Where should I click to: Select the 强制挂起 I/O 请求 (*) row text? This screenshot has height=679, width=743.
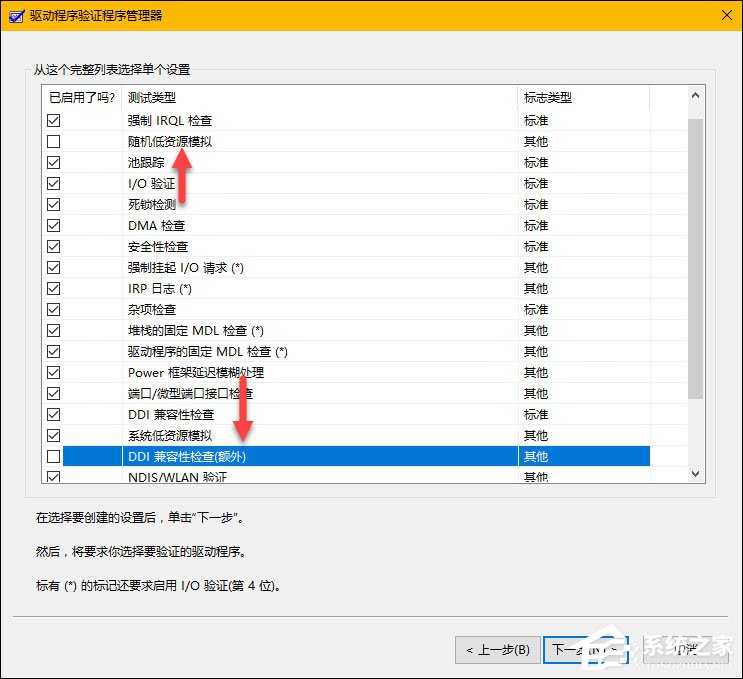coord(186,268)
